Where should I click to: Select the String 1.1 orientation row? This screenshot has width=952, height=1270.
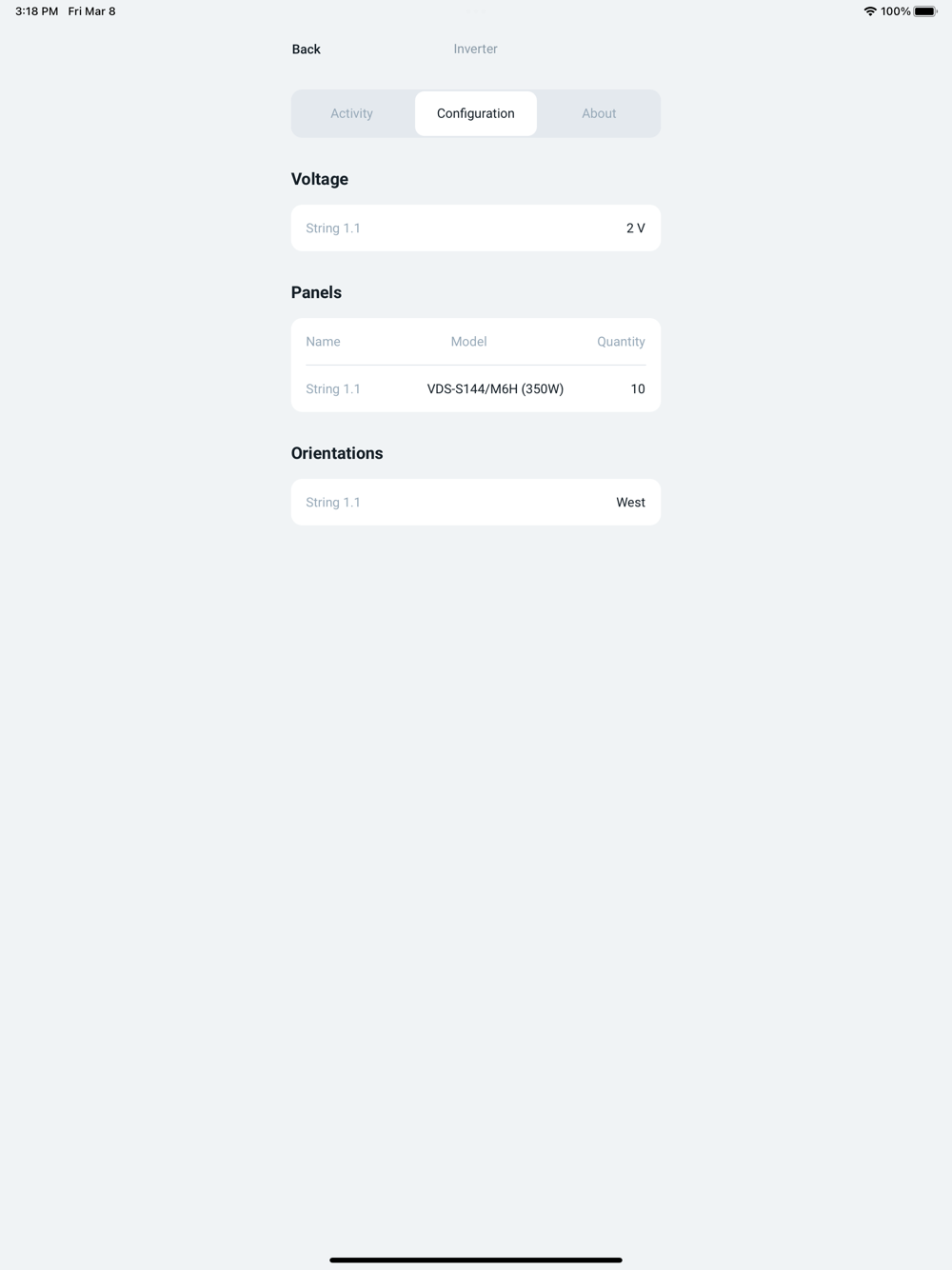[x=476, y=503]
